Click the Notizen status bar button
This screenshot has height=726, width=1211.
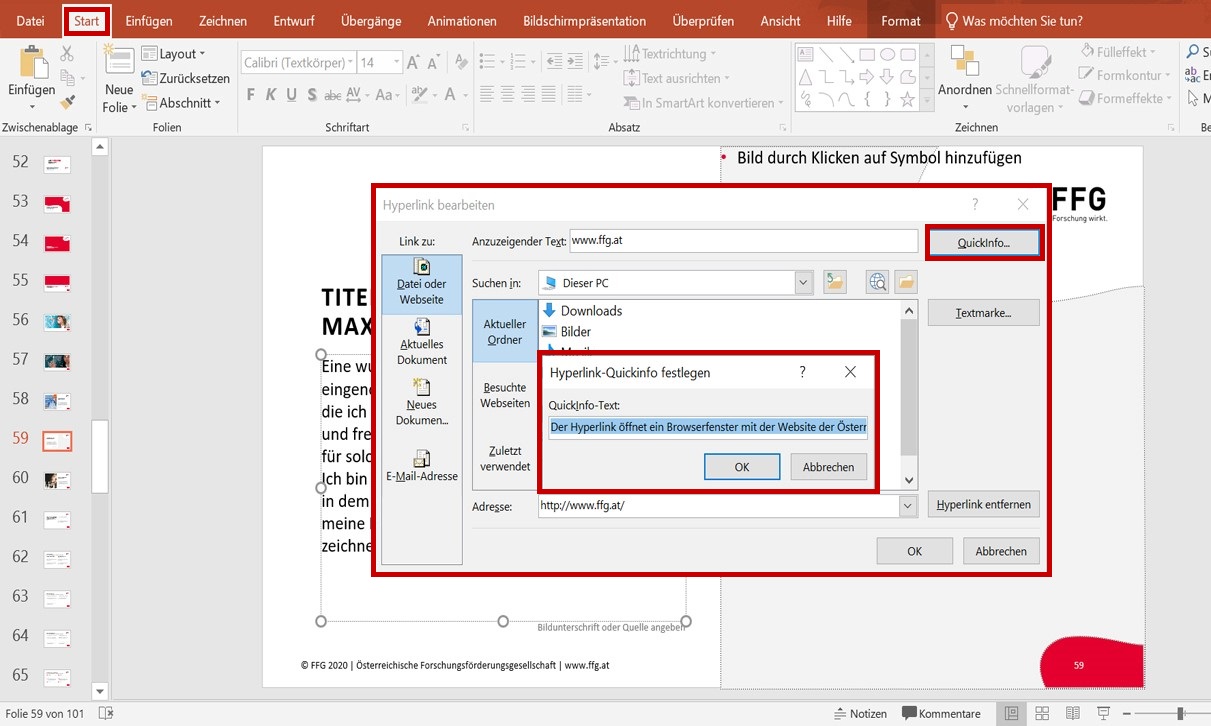(x=860, y=713)
